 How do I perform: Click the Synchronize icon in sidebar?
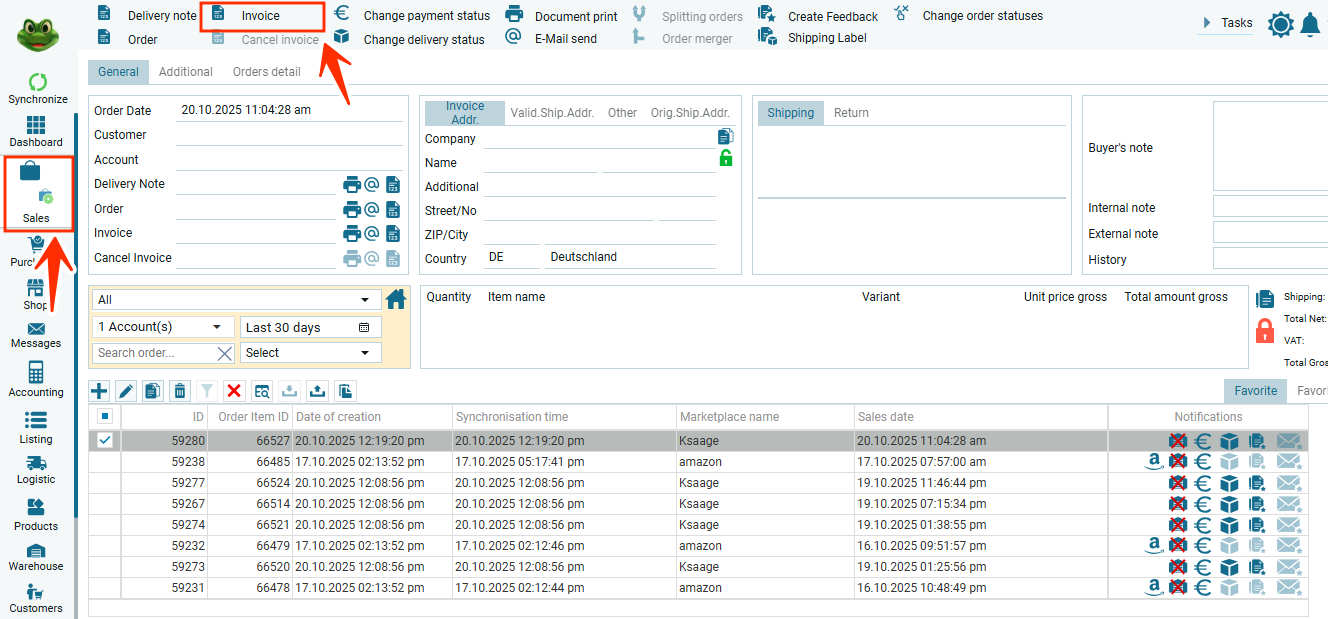[37, 82]
